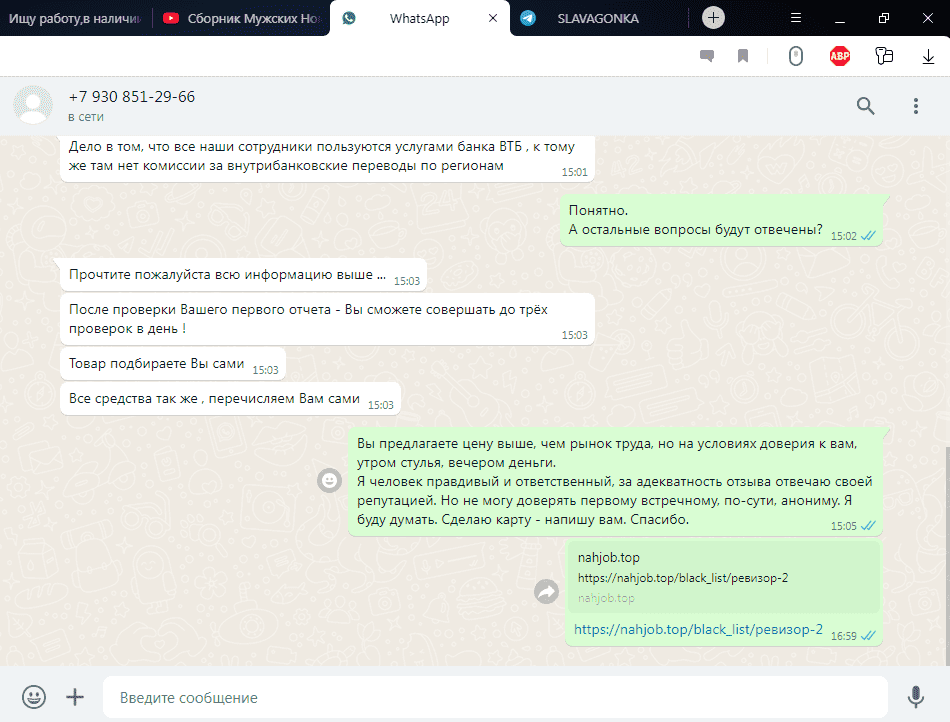Click the page comments icon in toolbar
The width and height of the screenshot is (950, 722).
[706, 56]
